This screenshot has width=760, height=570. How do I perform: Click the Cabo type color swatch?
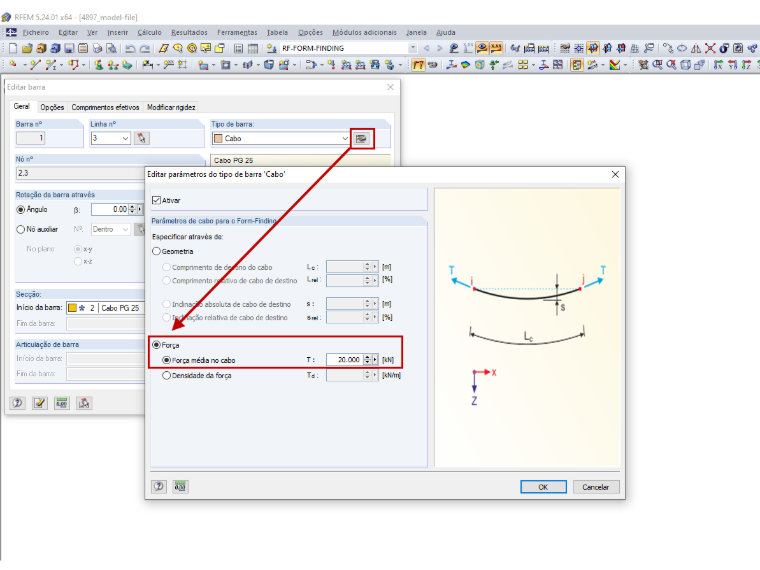(x=218, y=139)
